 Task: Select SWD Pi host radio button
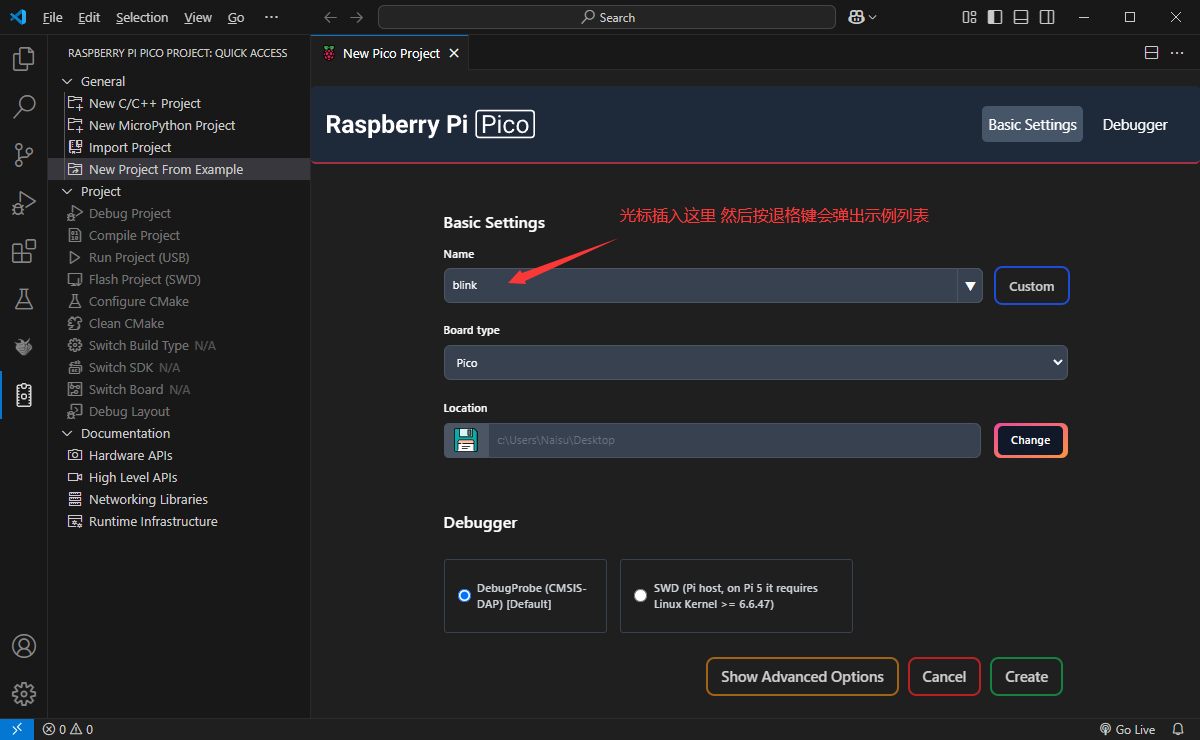[640, 595]
